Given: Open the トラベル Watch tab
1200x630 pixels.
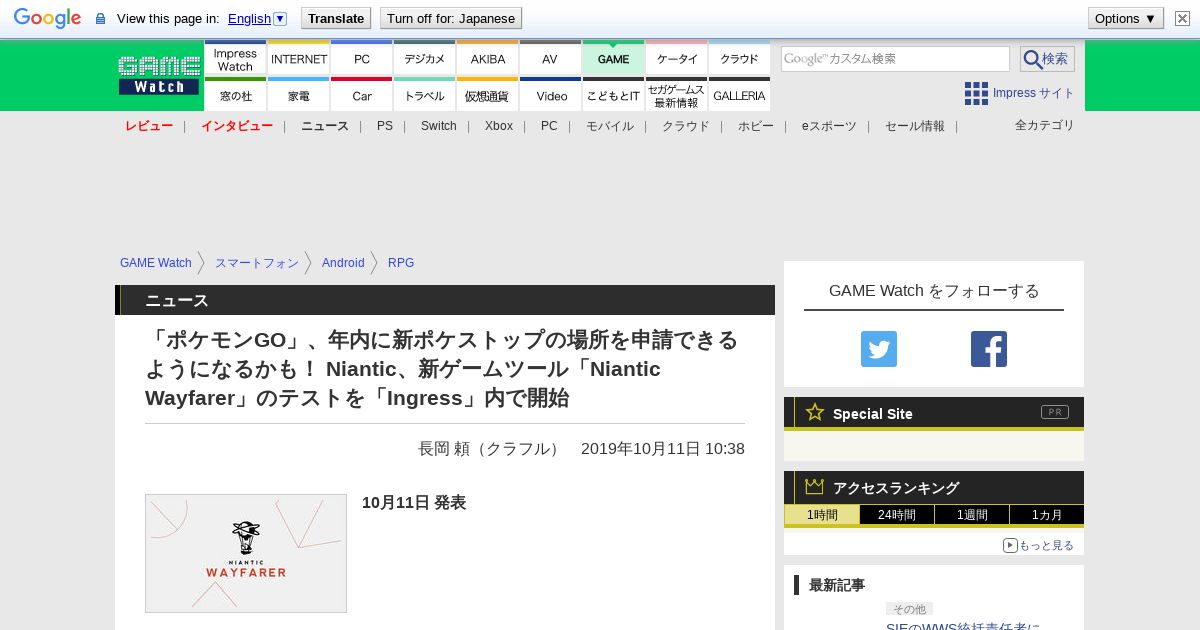Looking at the screenshot, I should click(x=425, y=94).
